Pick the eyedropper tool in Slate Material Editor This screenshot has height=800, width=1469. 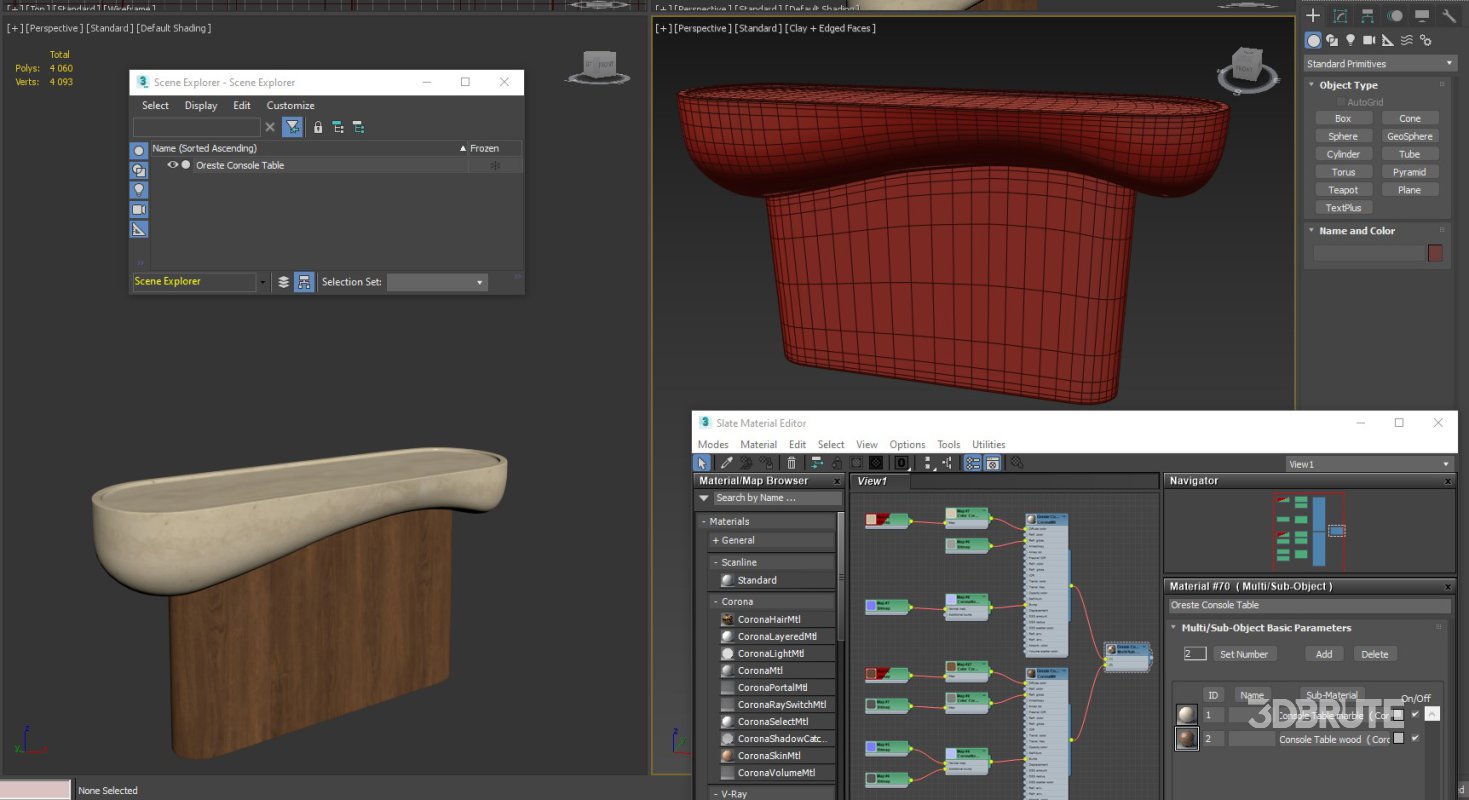click(727, 463)
